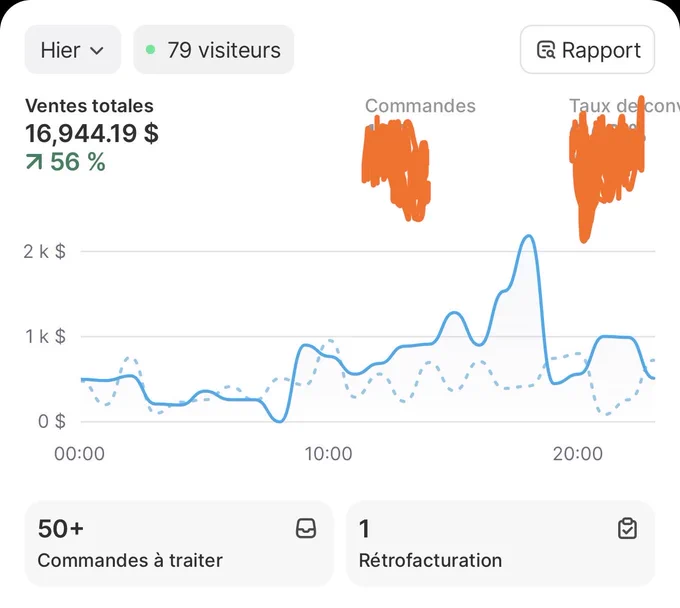680x608 pixels.
Task: Click the 0 $ axis label
Action: 52,421
